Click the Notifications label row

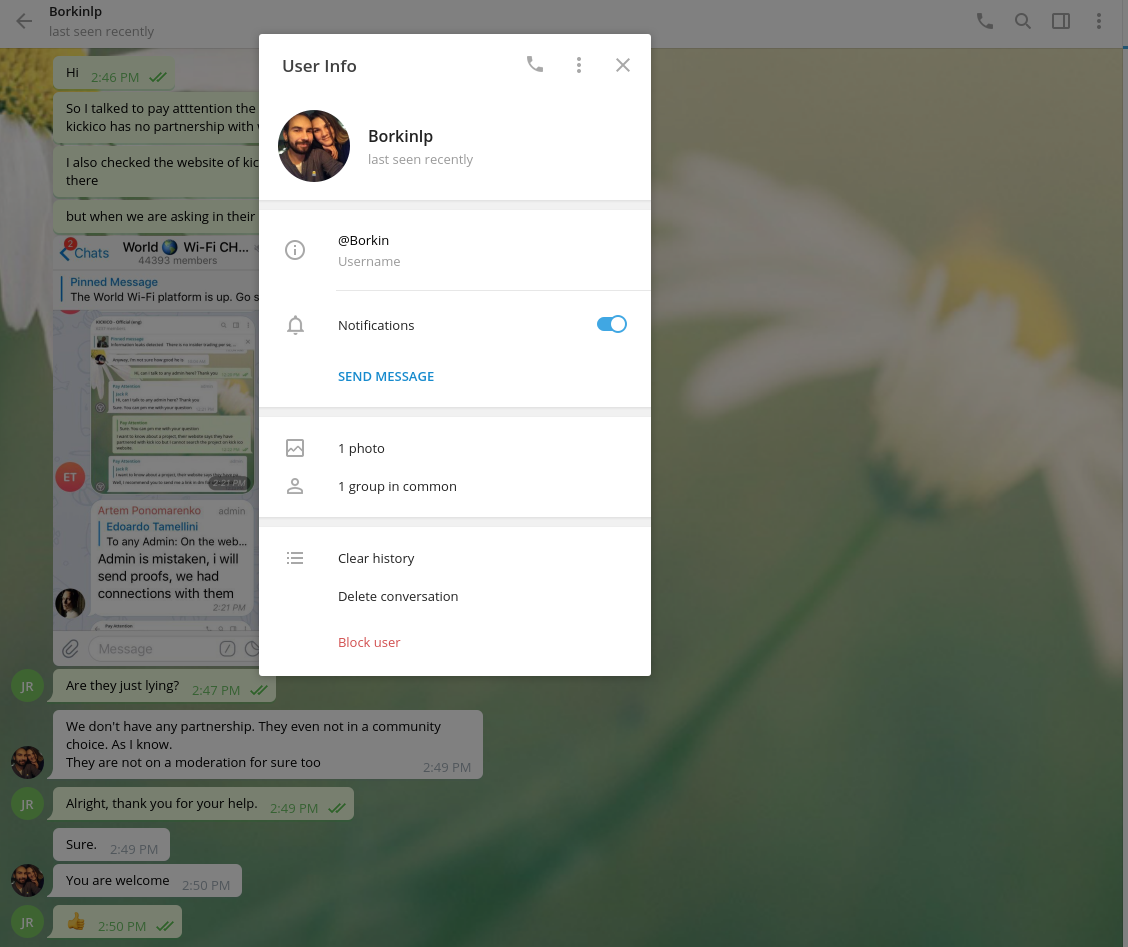click(x=455, y=325)
